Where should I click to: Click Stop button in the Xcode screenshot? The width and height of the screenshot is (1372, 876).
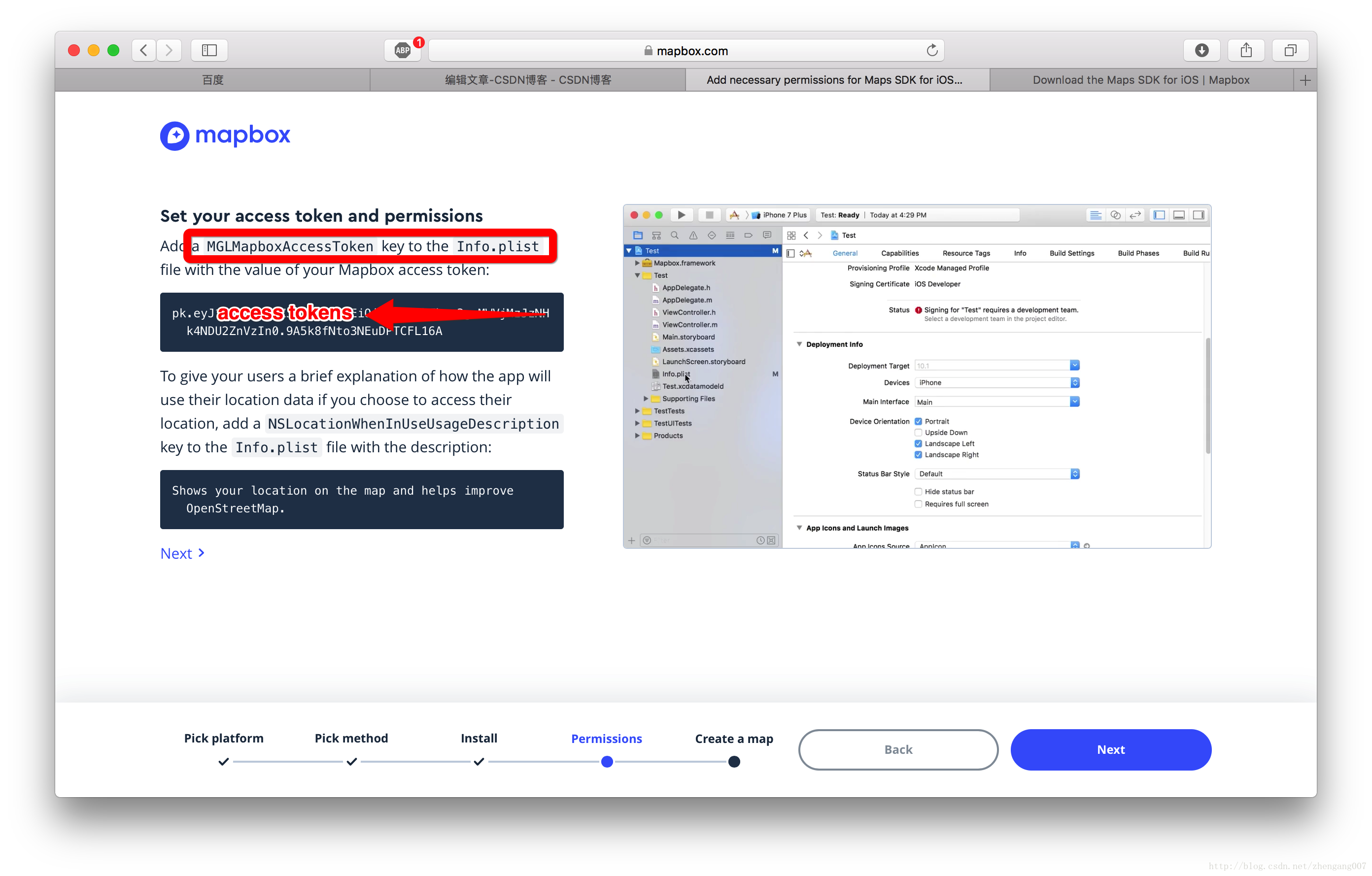[709, 215]
